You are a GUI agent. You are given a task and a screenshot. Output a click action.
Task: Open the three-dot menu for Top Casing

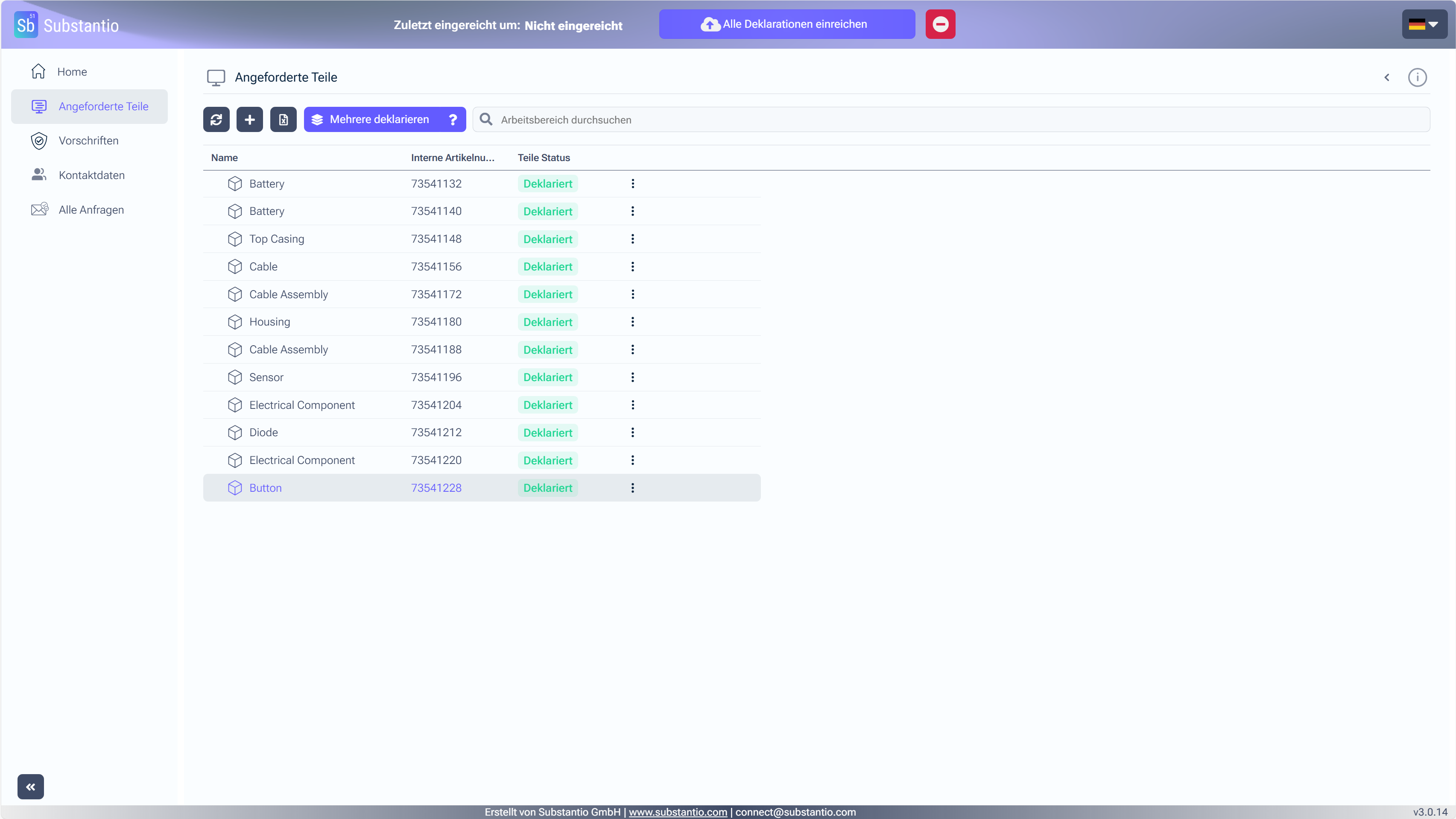pyautogui.click(x=632, y=239)
